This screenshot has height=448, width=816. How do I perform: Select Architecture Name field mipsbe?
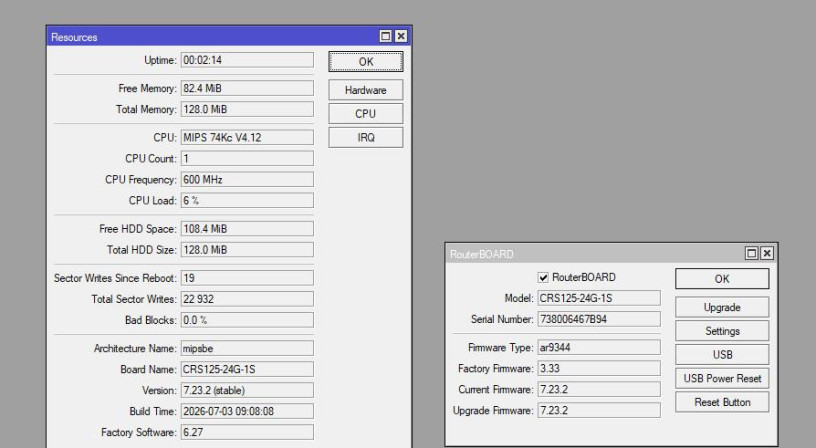pyautogui.click(x=247, y=348)
